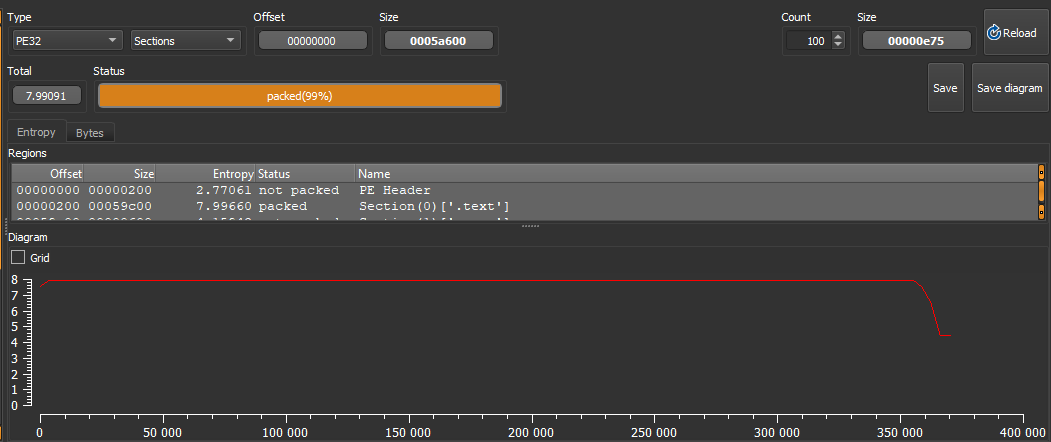Viewport: 1051px width, 442px height.
Task: Click the Size field showing 00000e75
Action: click(916, 41)
